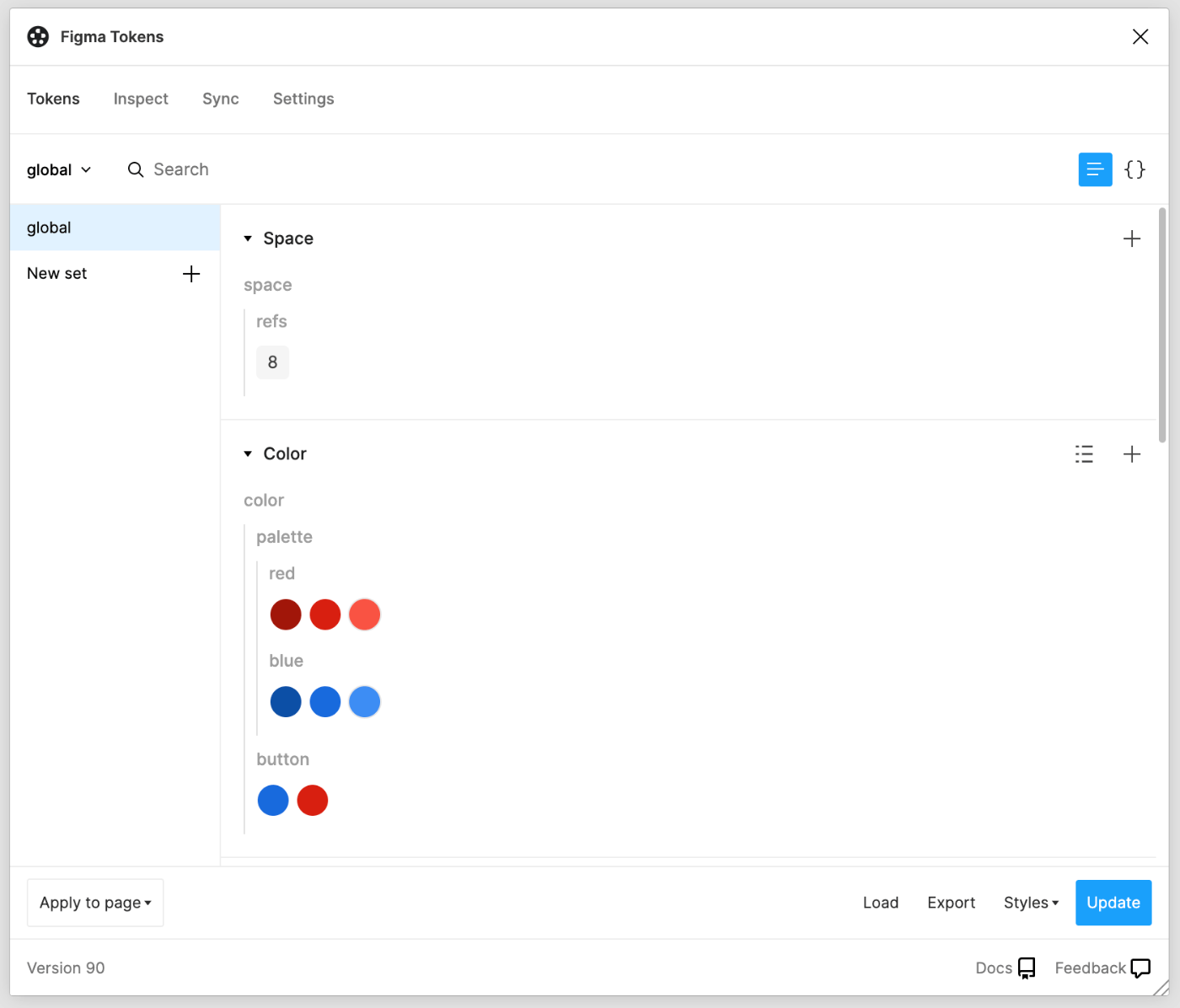1180x1008 pixels.
Task: Click the 'blue' group label
Action: [286, 661]
